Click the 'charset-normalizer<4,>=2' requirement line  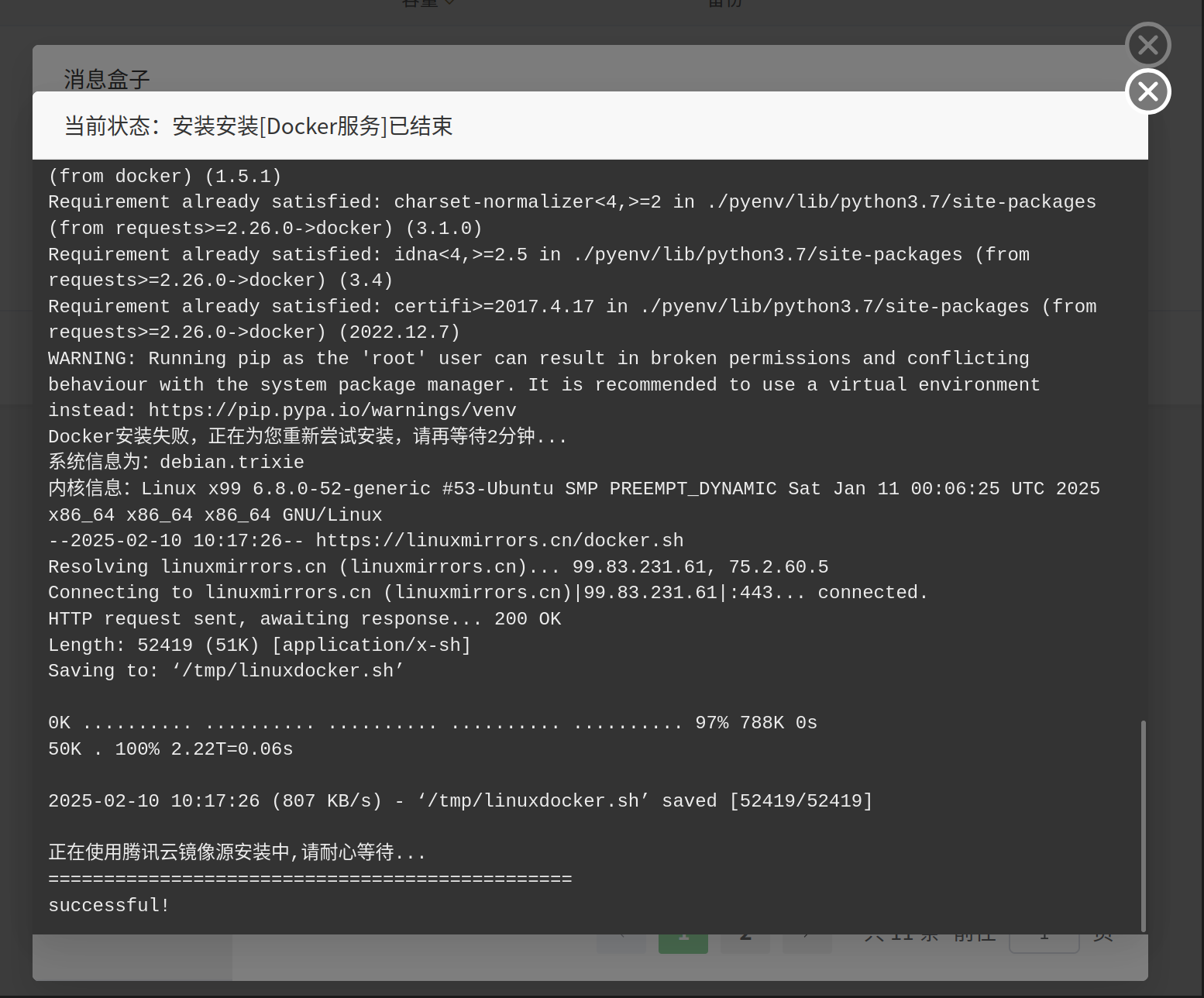coord(572,201)
